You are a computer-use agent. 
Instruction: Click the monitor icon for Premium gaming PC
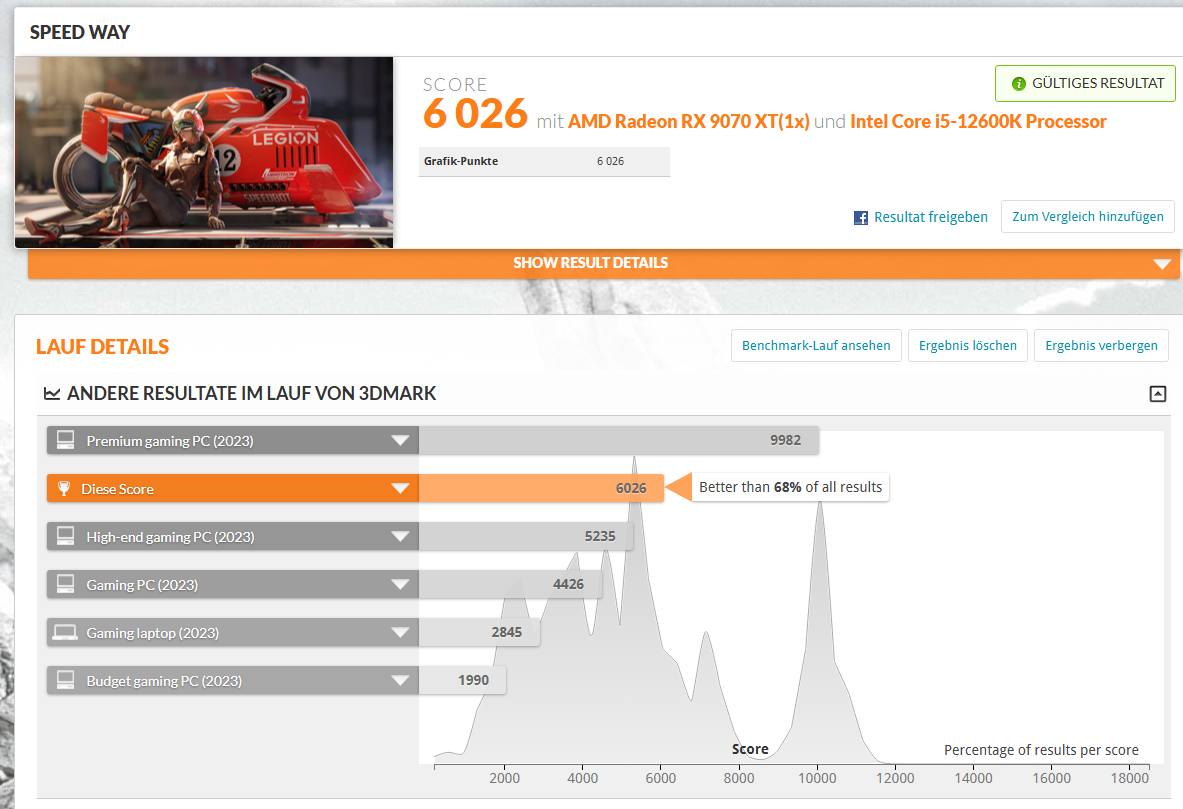(66, 440)
